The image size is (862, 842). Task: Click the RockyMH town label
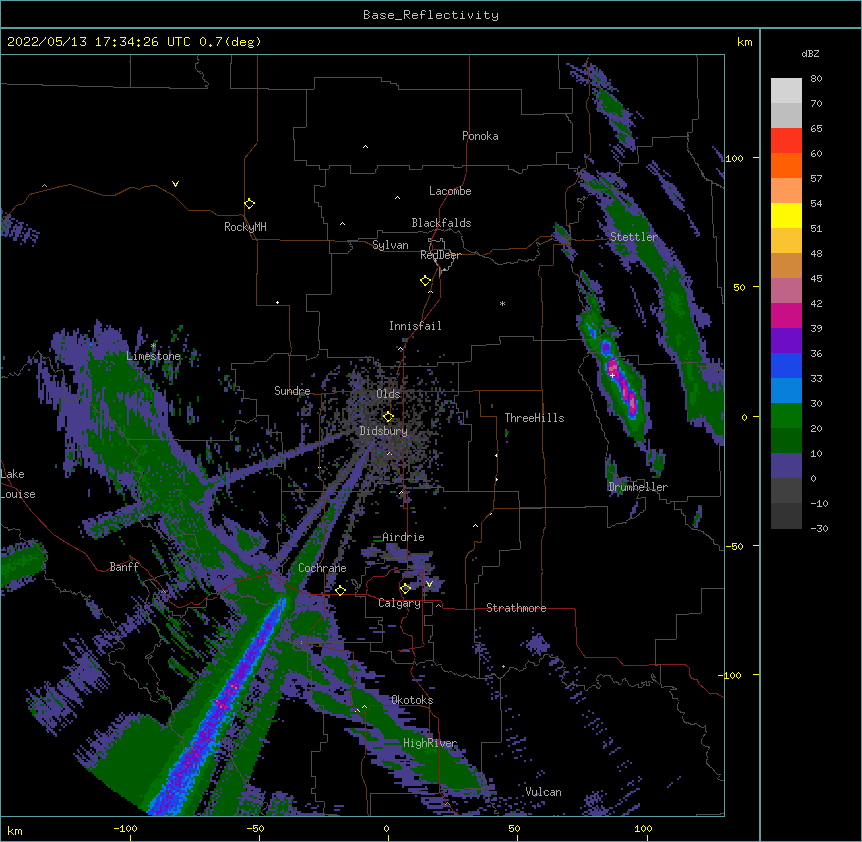245,227
